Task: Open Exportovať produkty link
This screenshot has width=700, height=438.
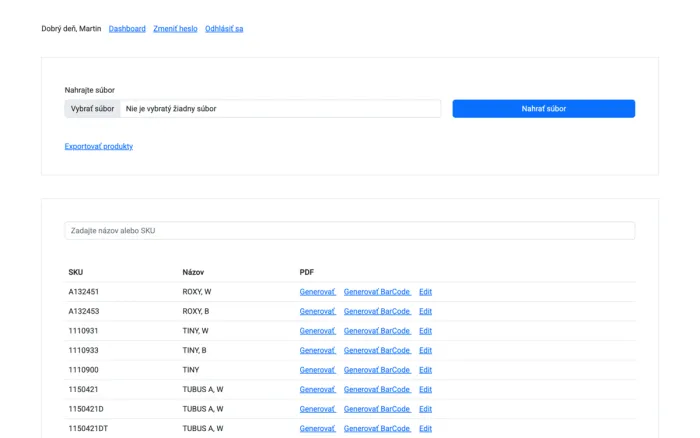Action: pyautogui.click(x=99, y=146)
